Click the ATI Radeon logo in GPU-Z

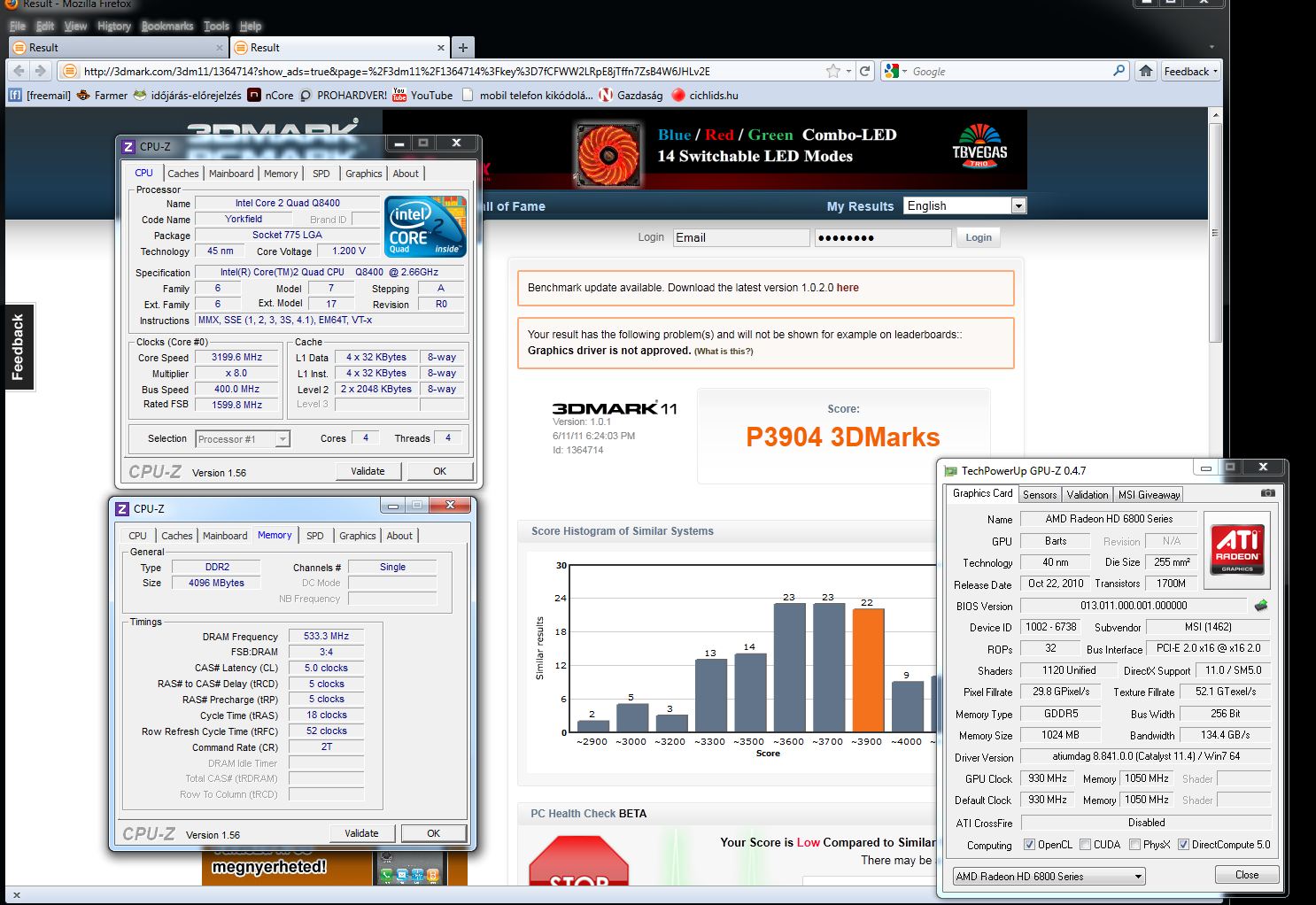[1237, 550]
